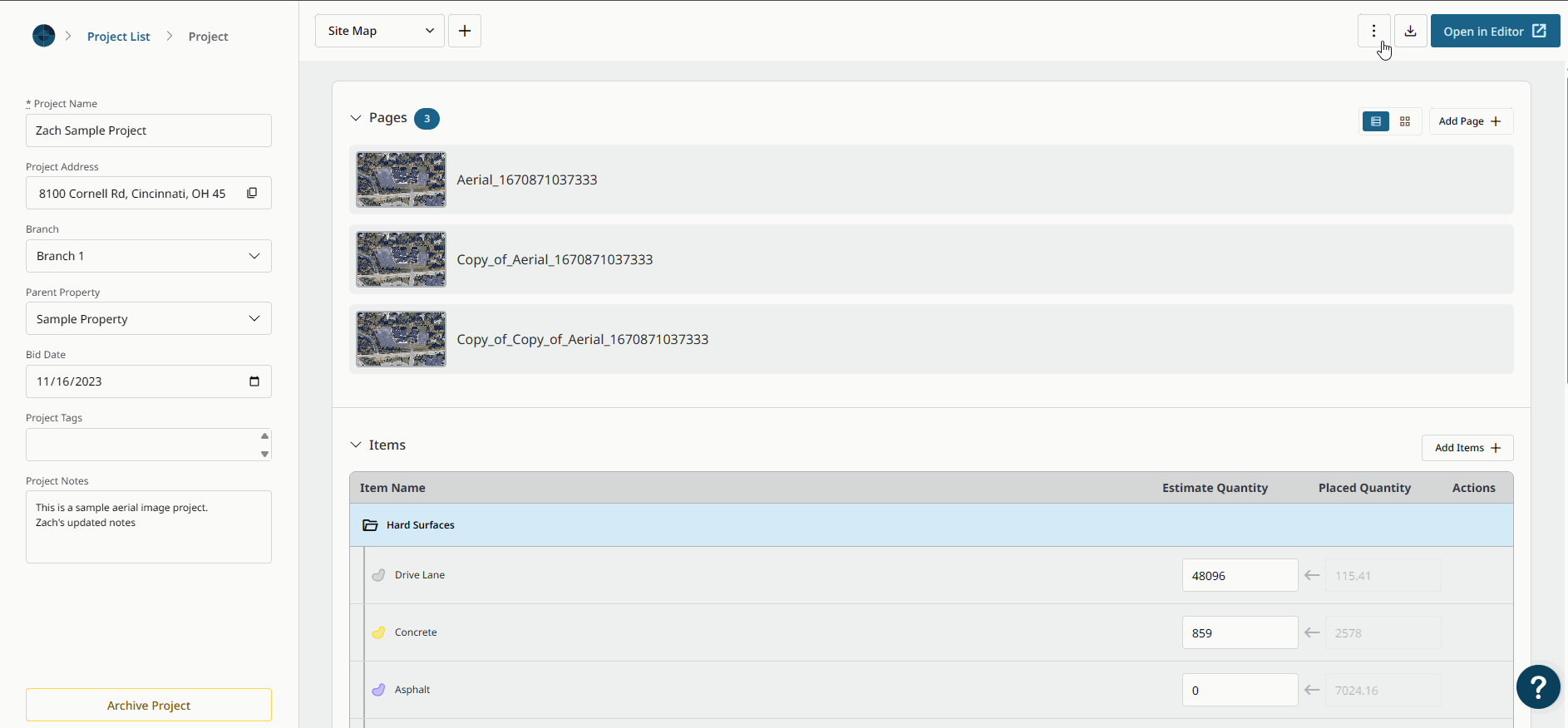Click Drive Lane estimate quantity field

click(1240, 575)
